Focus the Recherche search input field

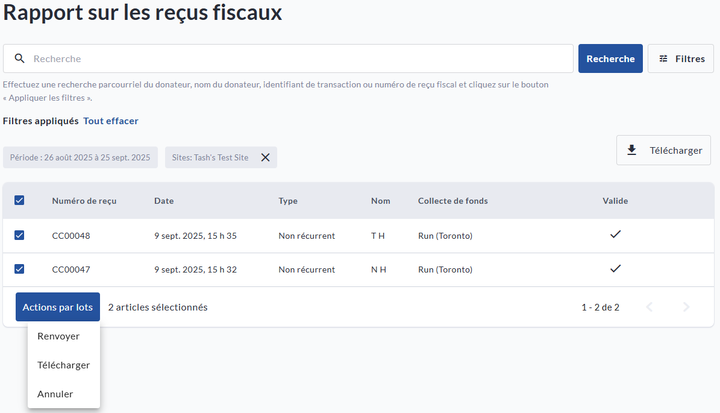click(x=300, y=59)
